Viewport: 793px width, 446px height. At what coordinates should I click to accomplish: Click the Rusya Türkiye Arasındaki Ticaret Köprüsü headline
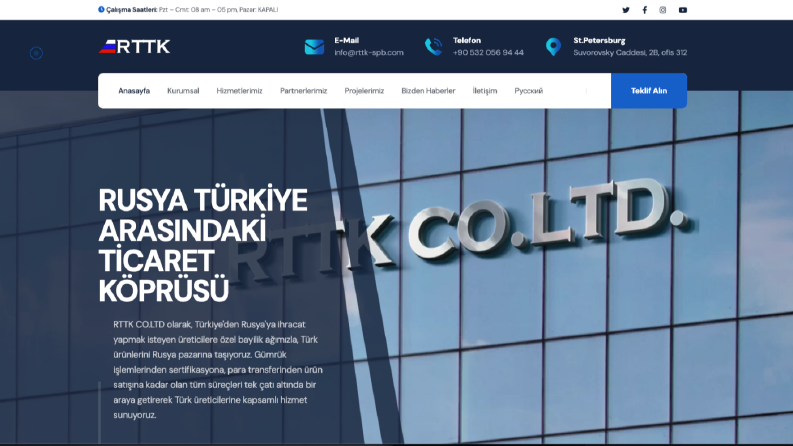[203, 245]
